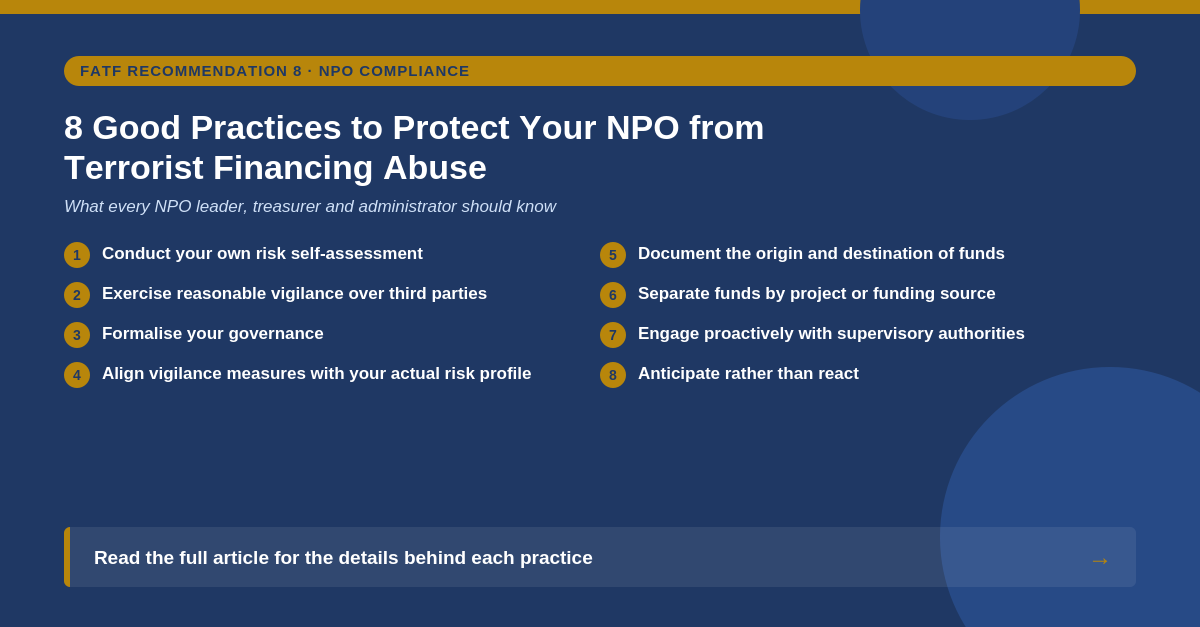Image resolution: width=1200 pixels, height=627 pixels.
Task: Click the number 1 badge icon
Action: [x=77, y=255]
